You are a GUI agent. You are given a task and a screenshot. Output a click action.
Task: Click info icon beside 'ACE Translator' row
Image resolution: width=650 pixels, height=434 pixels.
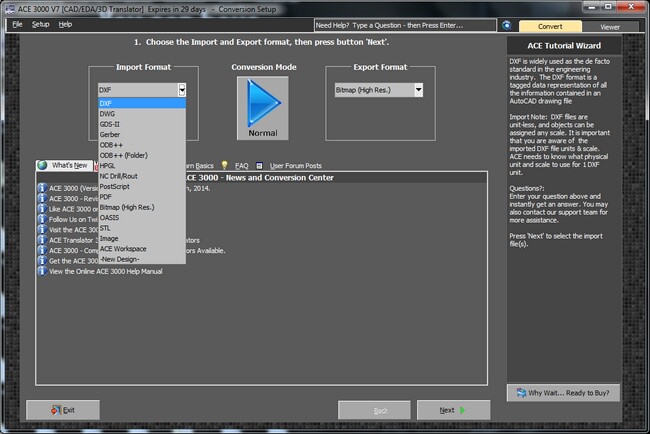(x=42, y=240)
